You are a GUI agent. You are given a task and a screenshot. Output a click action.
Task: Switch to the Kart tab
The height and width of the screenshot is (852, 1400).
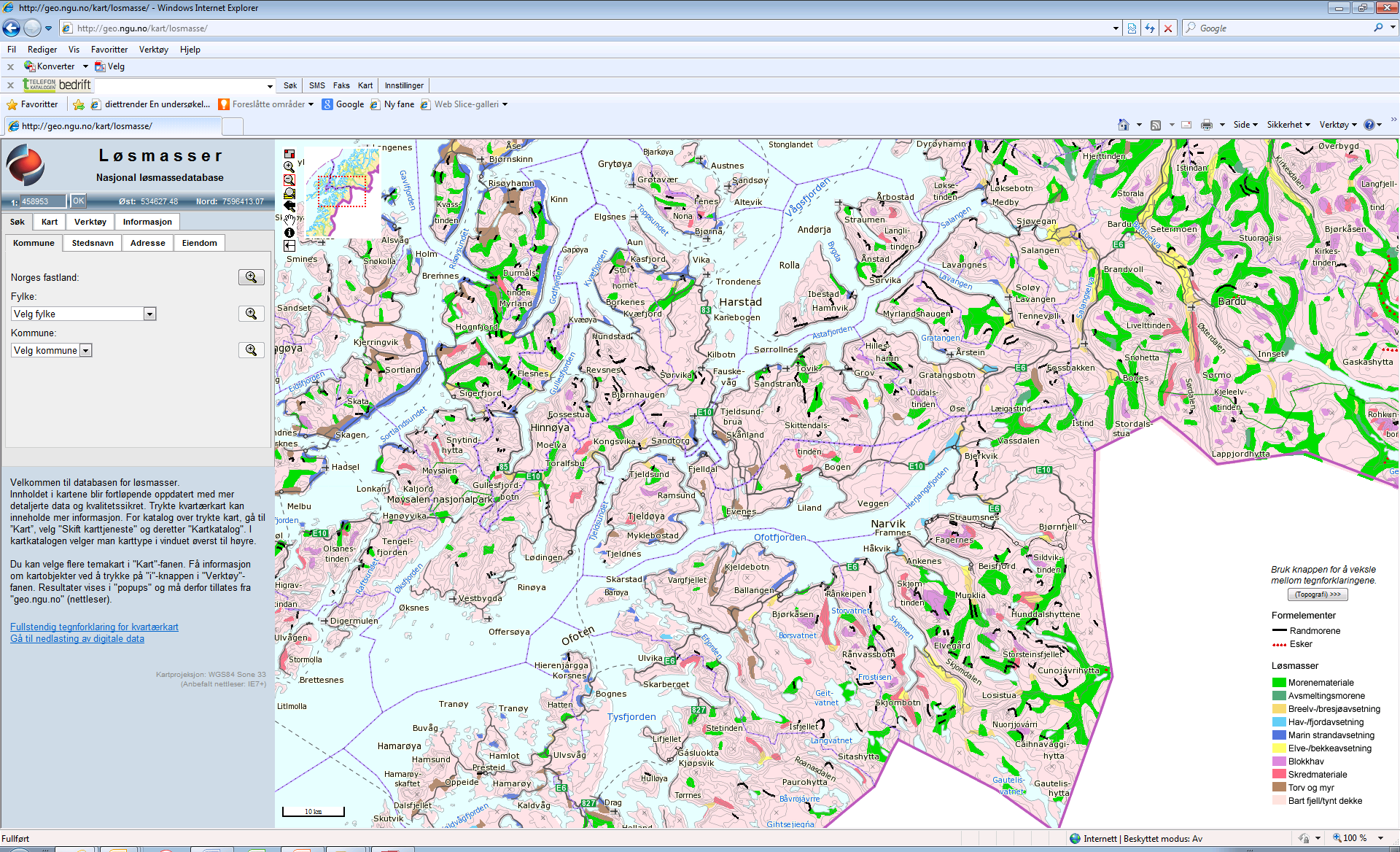click(x=50, y=222)
